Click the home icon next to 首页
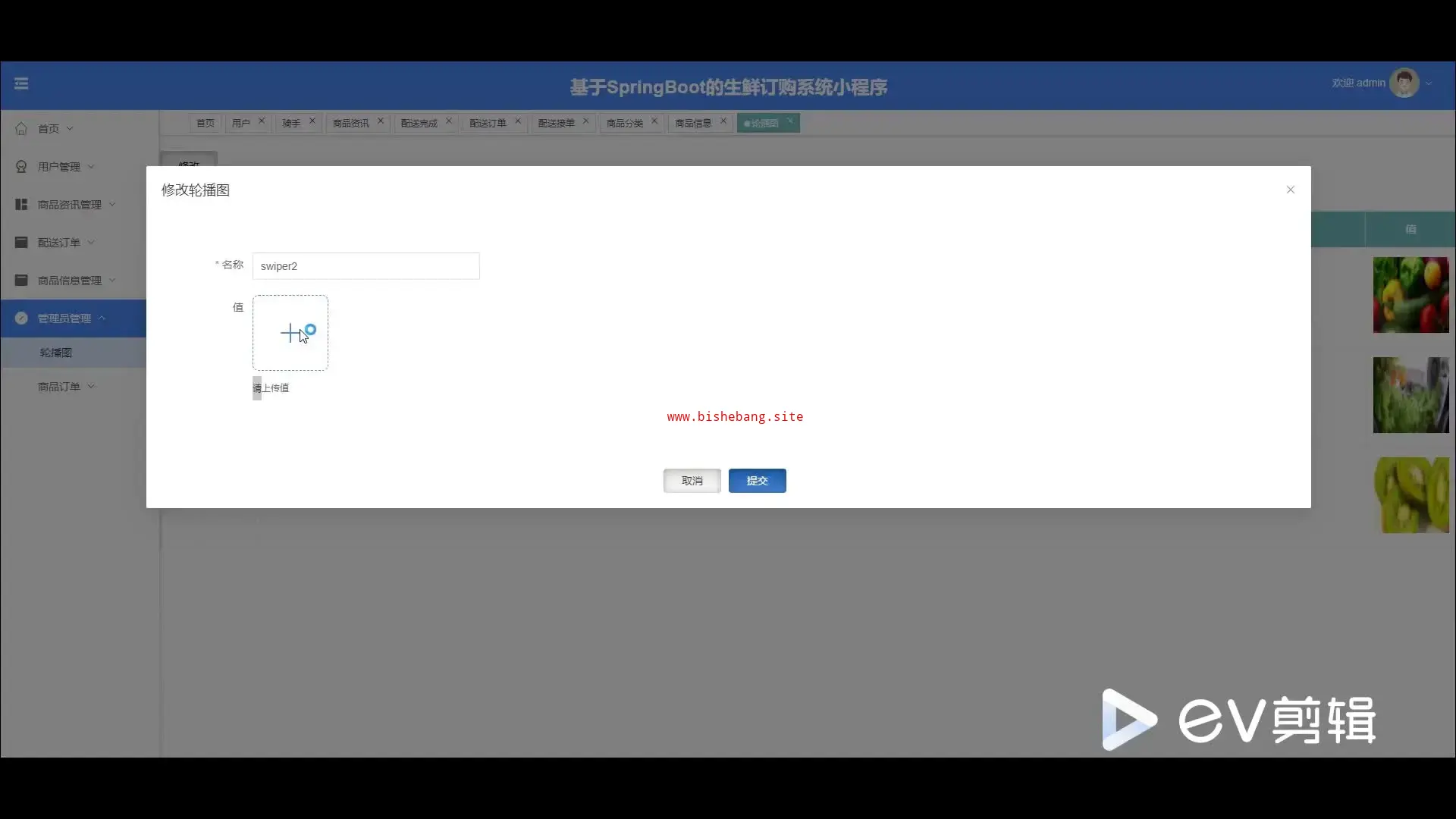Screen dimensions: 1456x819 21,129
